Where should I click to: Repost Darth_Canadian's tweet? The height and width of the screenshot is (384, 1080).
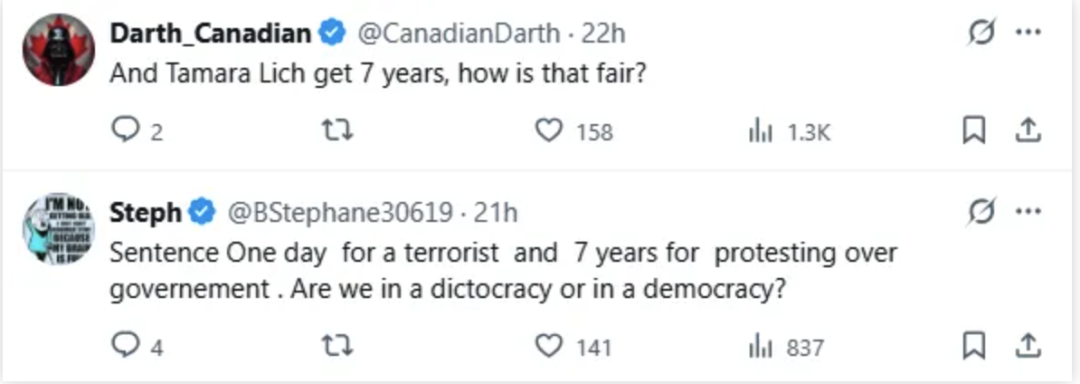[x=338, y=130]
